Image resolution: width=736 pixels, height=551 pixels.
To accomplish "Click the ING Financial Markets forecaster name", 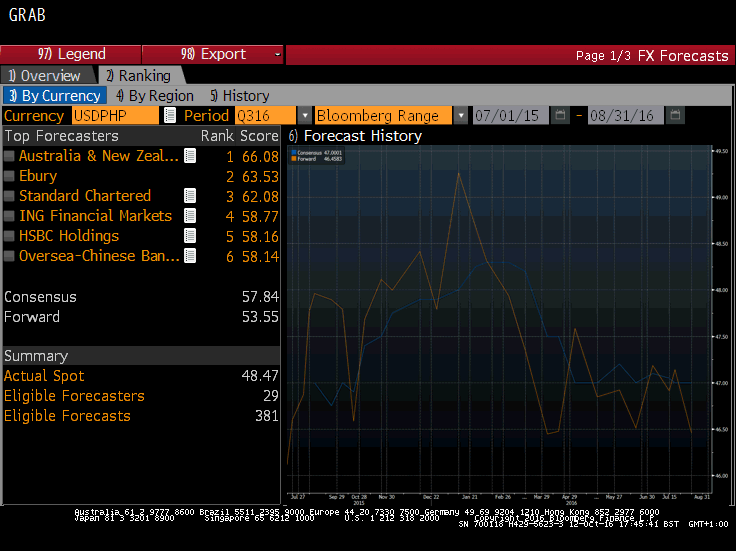I will [x=95, y=216].
